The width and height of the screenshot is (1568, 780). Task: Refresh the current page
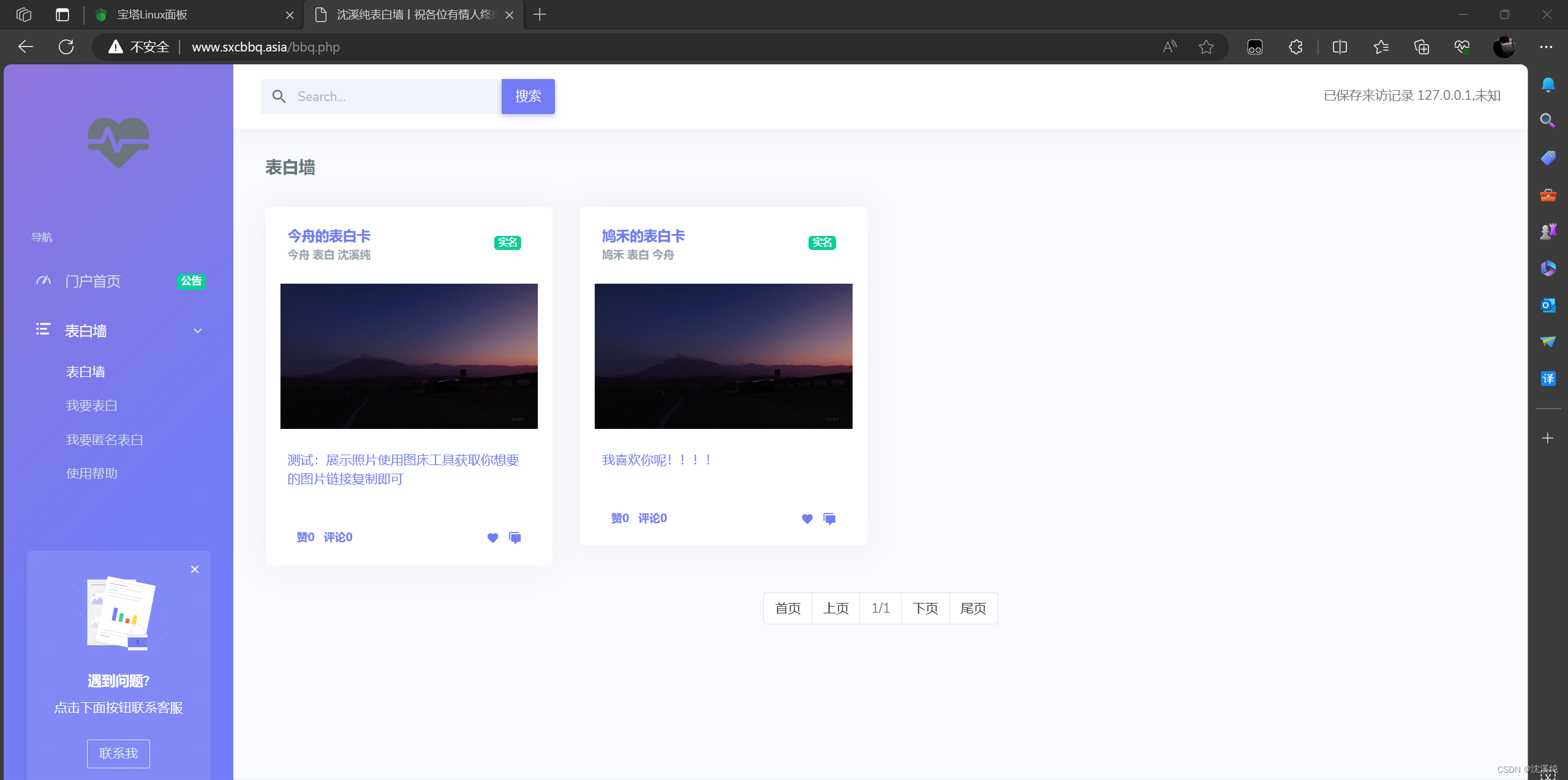66,47
